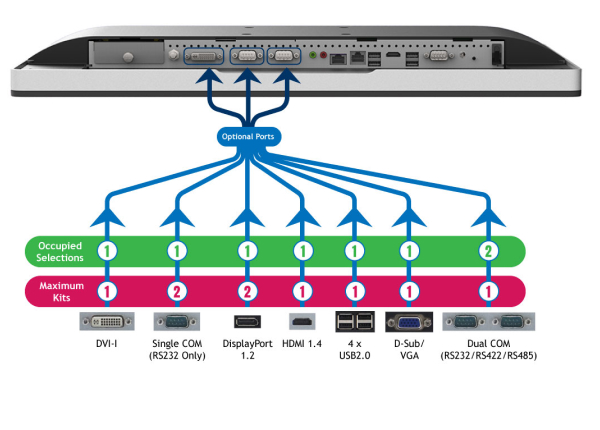Image resolution: width=600 pixels, height=430 pixels.
Task: Click the "Dual COM (RS232/RS422/RS485)" text label
Action: [x=489, y=350]
